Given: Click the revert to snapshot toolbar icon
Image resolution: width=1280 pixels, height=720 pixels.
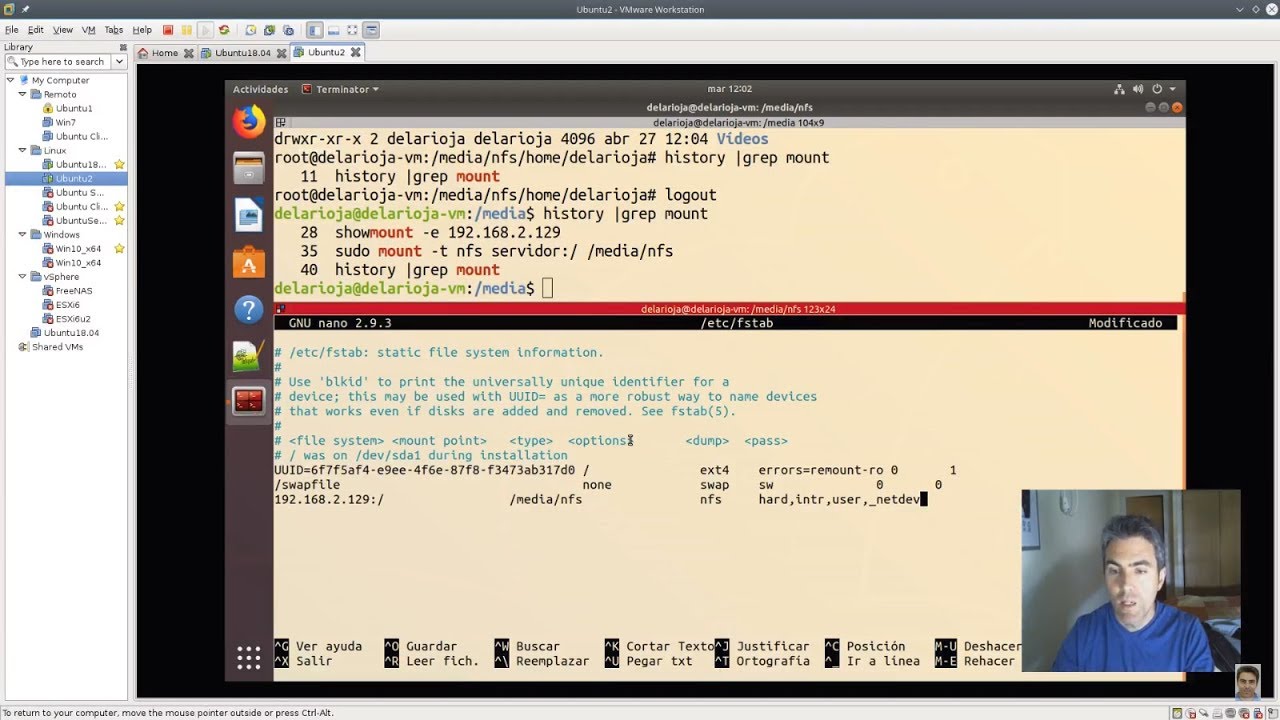Looking at the screenshot, I should pyautogui.click(x=270, y=30).
